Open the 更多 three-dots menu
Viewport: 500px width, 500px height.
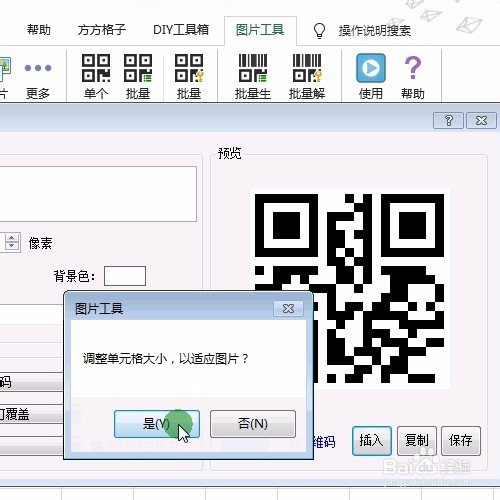pos(38,77)
